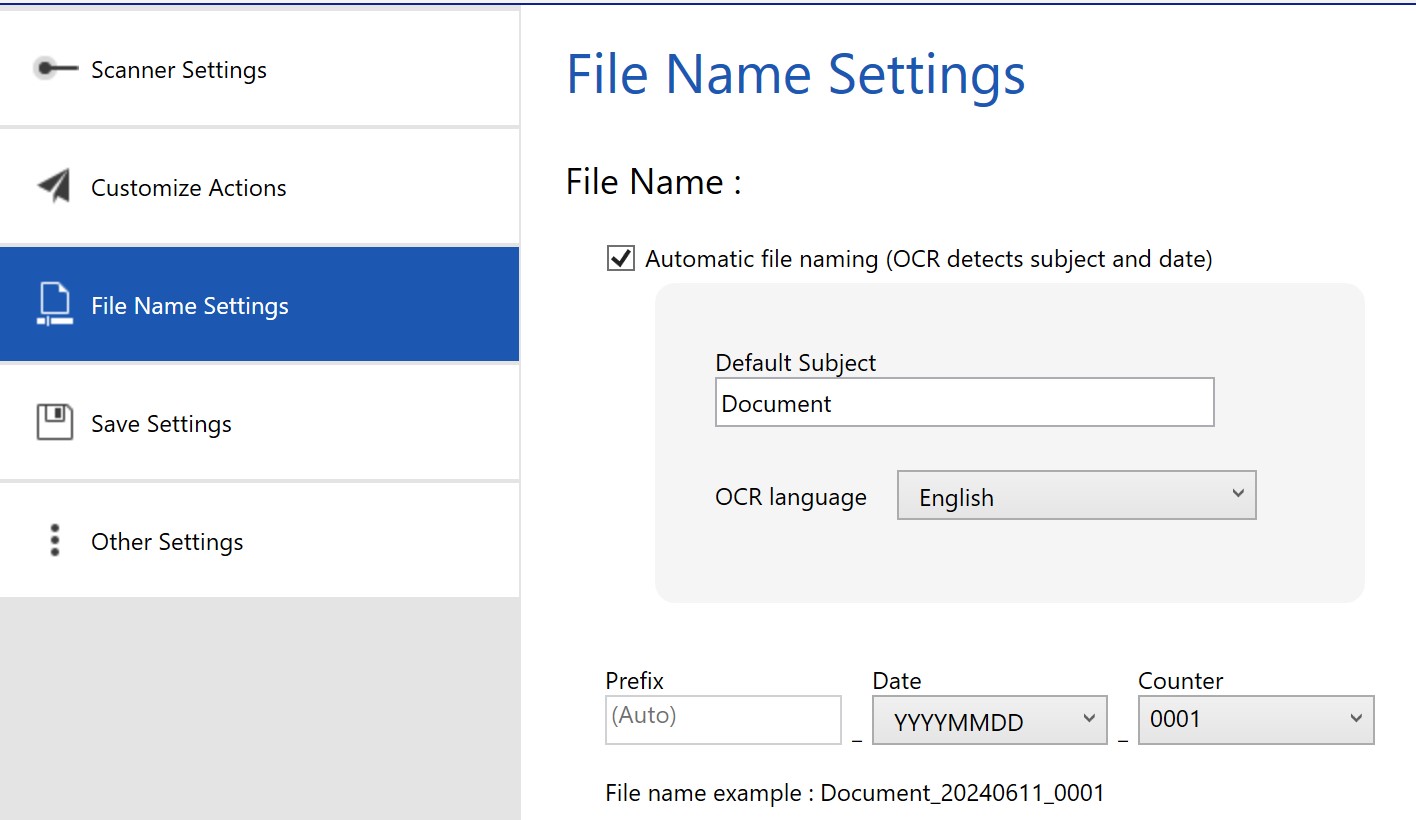1416x820 pixels.
Task: Open the Other Settings tab label
Action: 167,542
